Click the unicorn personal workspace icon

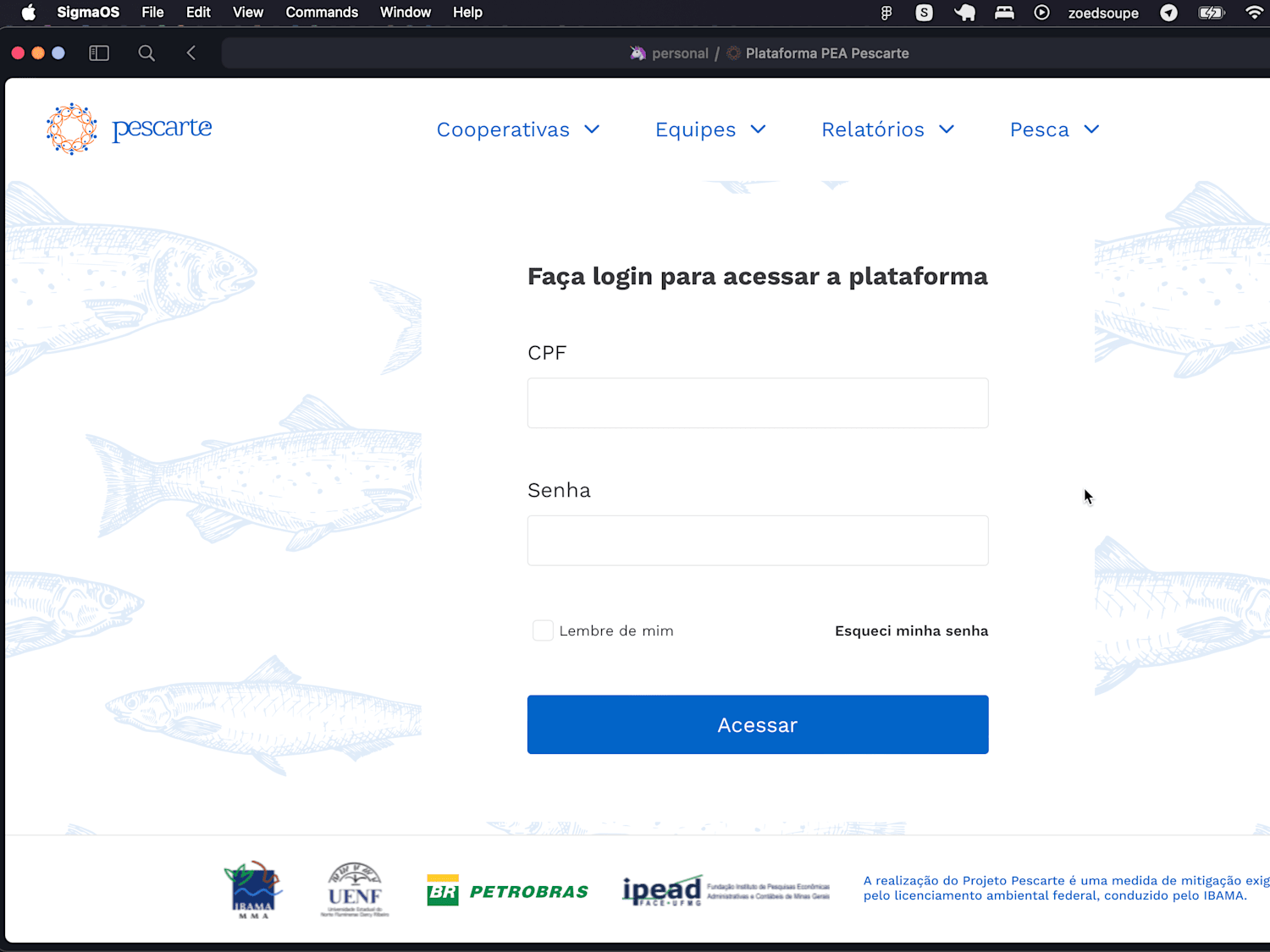[638, 53]
